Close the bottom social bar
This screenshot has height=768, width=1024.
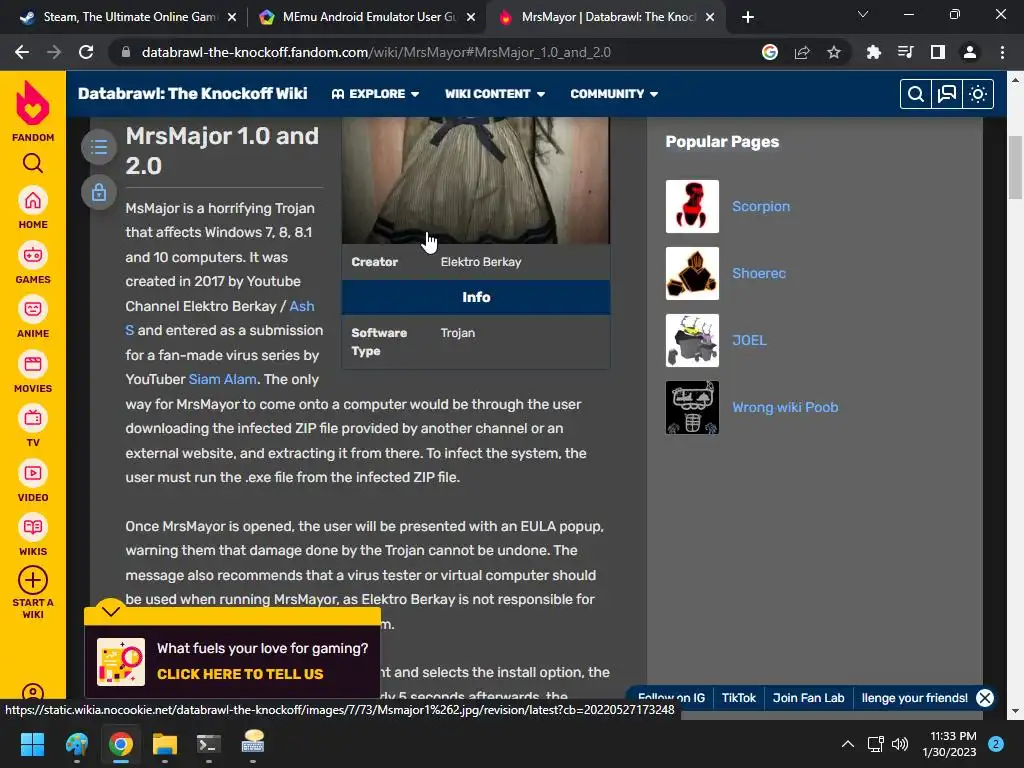pos(985,698)
